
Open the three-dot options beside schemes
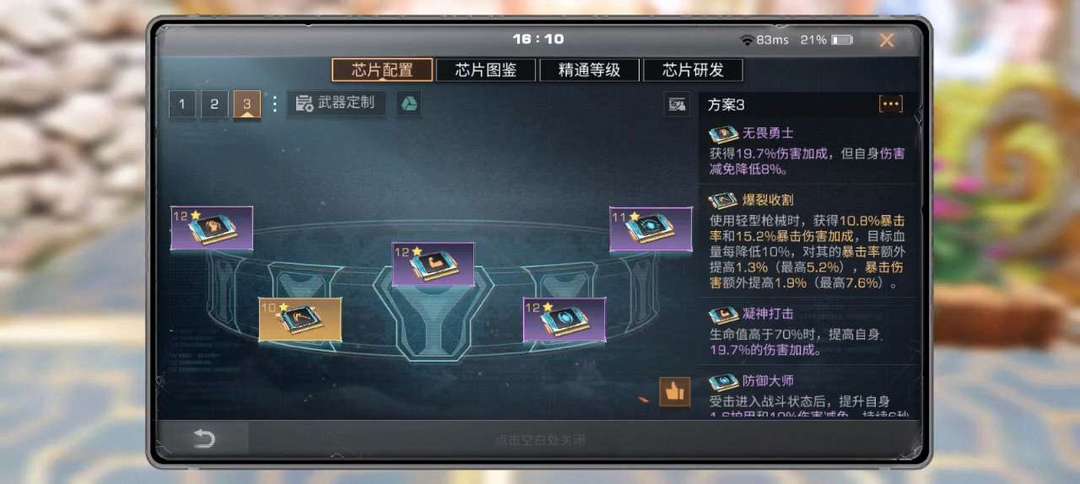(274, 104)
